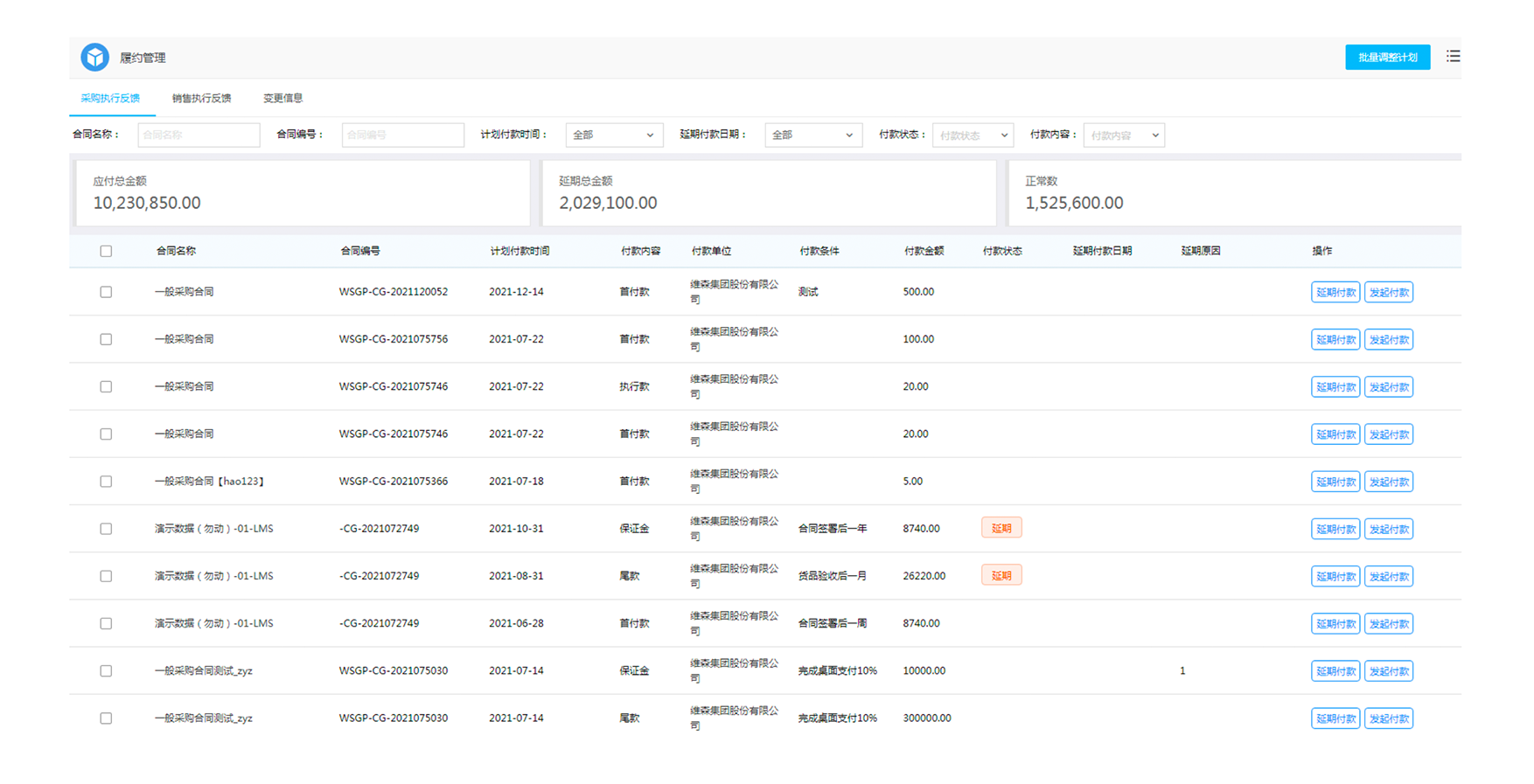
Task: Focus the 合同编号 input field
Action: pos(402,135)
